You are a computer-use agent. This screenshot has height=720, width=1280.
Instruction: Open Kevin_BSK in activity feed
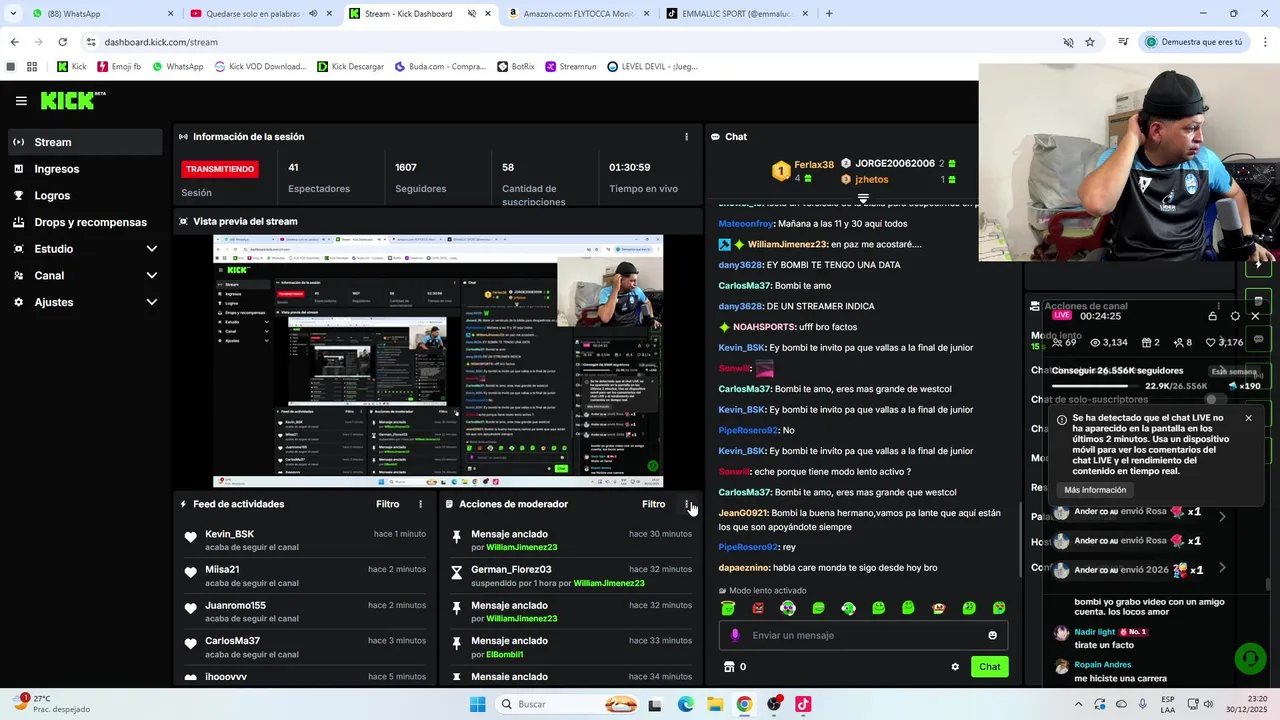[x=229, y=534]
